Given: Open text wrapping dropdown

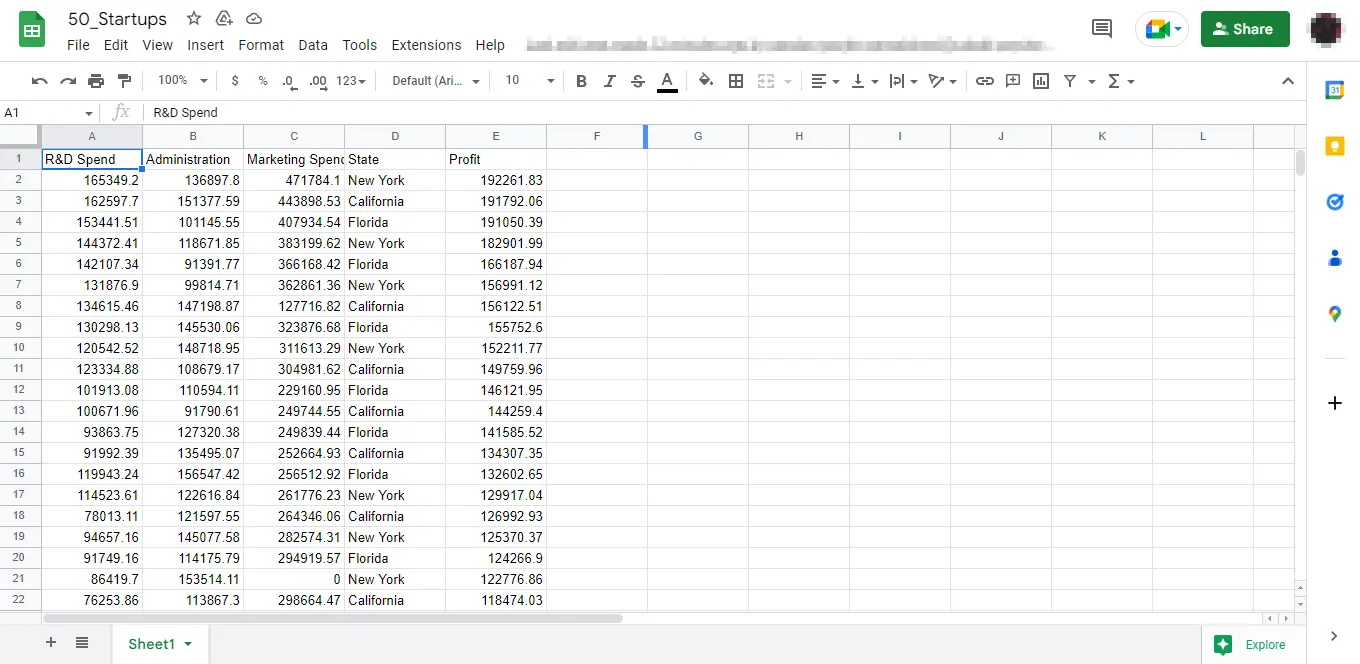Looking at the screenshot, I should 903,81.
